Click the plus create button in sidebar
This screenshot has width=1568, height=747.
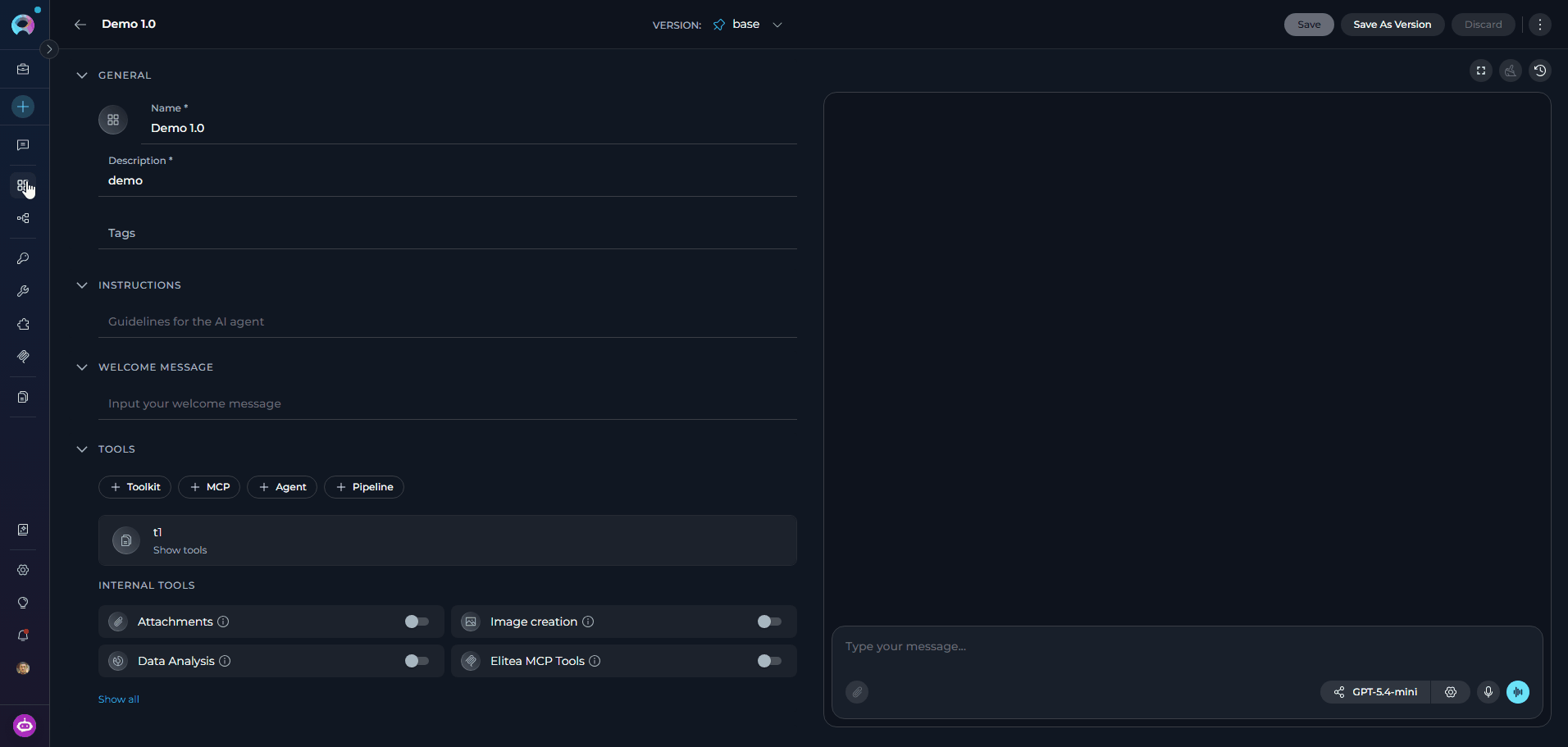click(23, 107)
